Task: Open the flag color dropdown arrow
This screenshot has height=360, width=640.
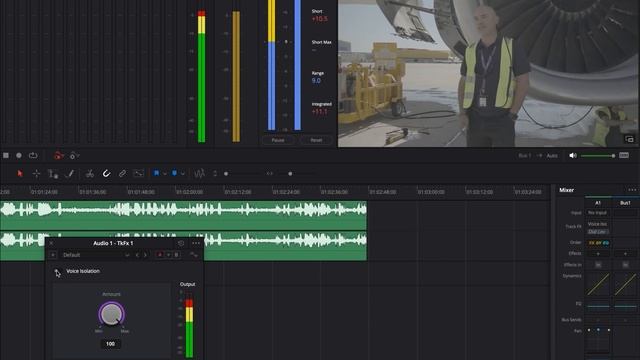Action: click(x=164, y=173)
